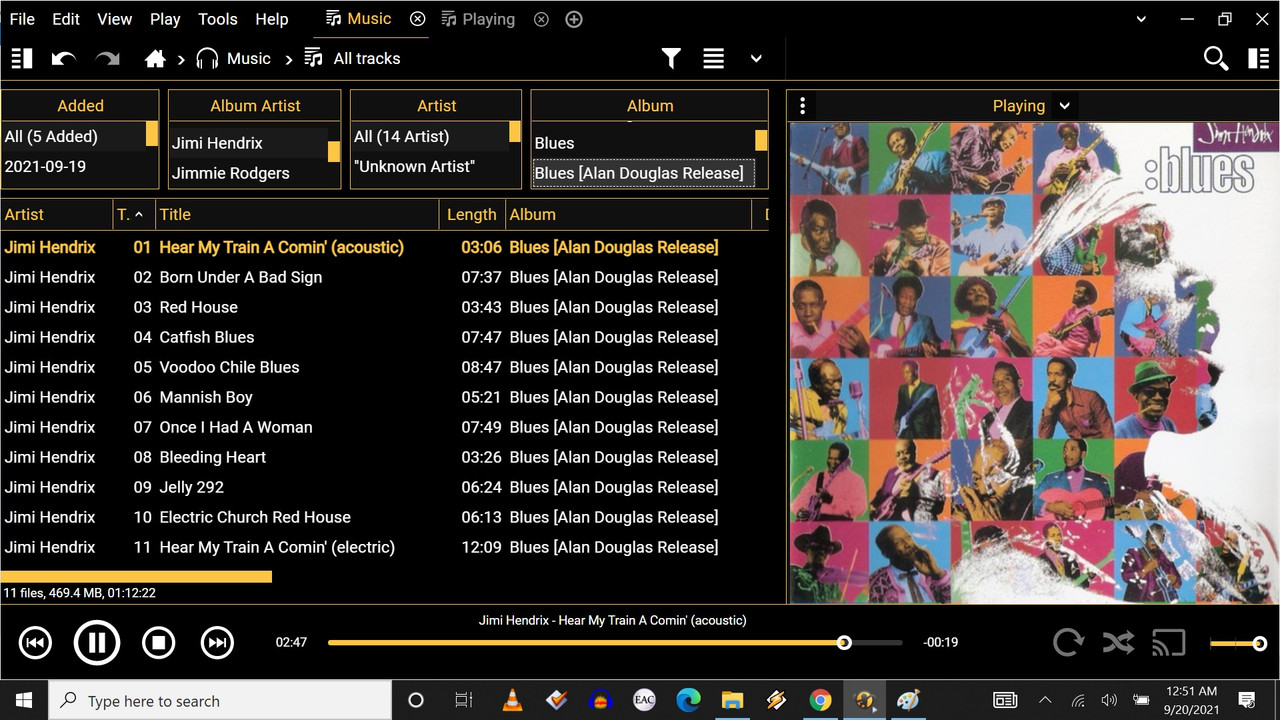Open Google Chrome from the taskbar
1280x720 pixels.
(x=820, y=700)
